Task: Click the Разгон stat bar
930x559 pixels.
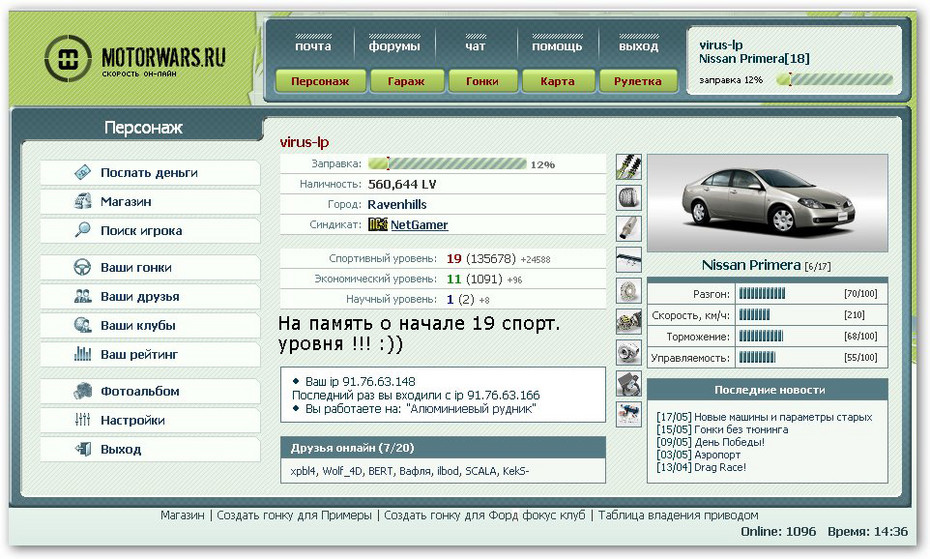Action: (762, 293)
